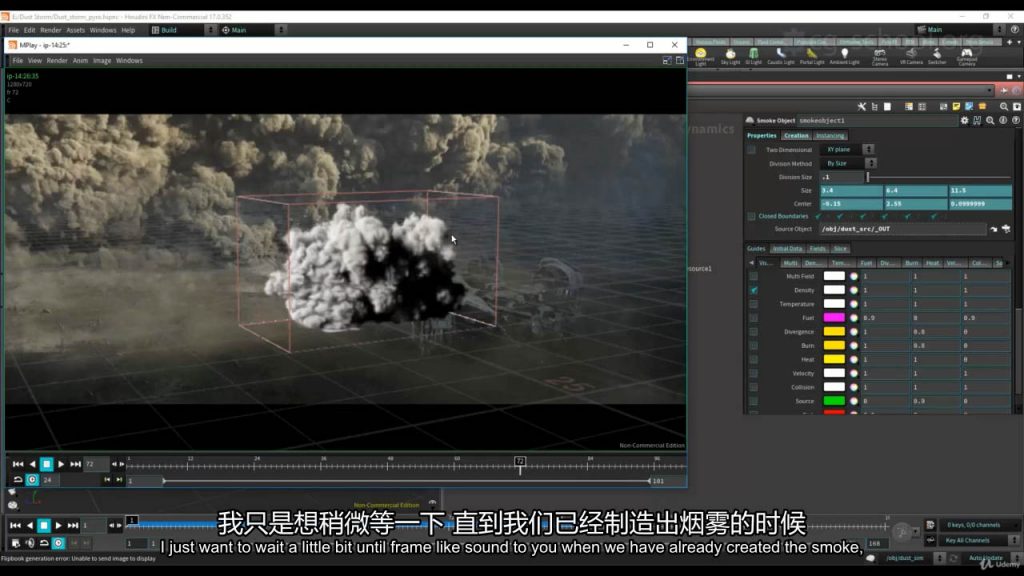Enable the Two Dimensional checkbox
1024x576 pixels.
[x=752, y=150]
